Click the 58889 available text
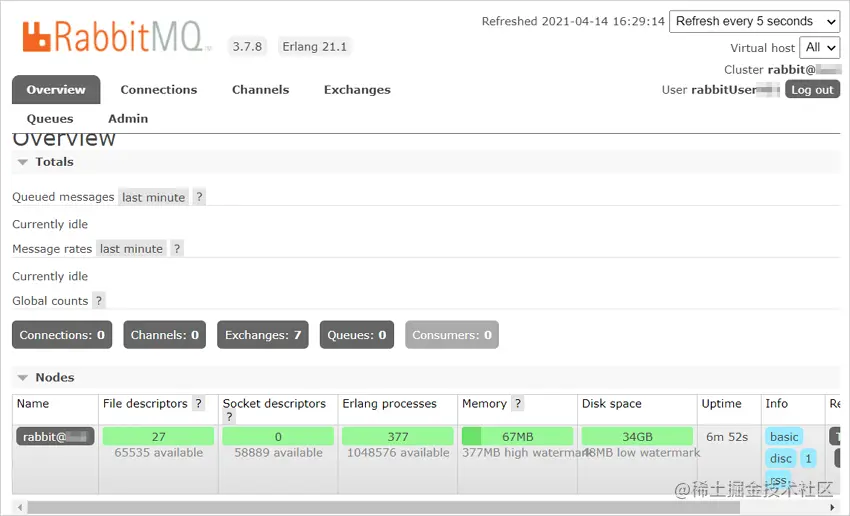 pos(278,453)
